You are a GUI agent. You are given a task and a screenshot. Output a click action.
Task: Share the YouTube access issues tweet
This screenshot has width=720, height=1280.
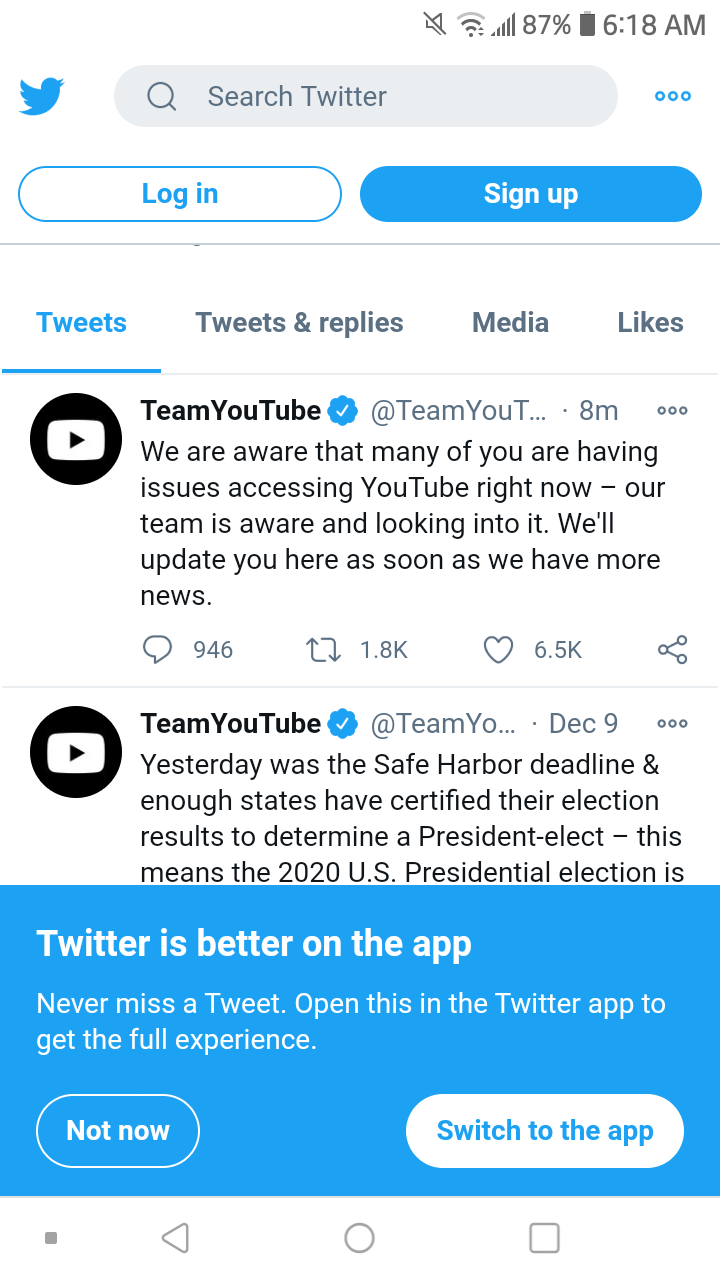click(672, 650)
